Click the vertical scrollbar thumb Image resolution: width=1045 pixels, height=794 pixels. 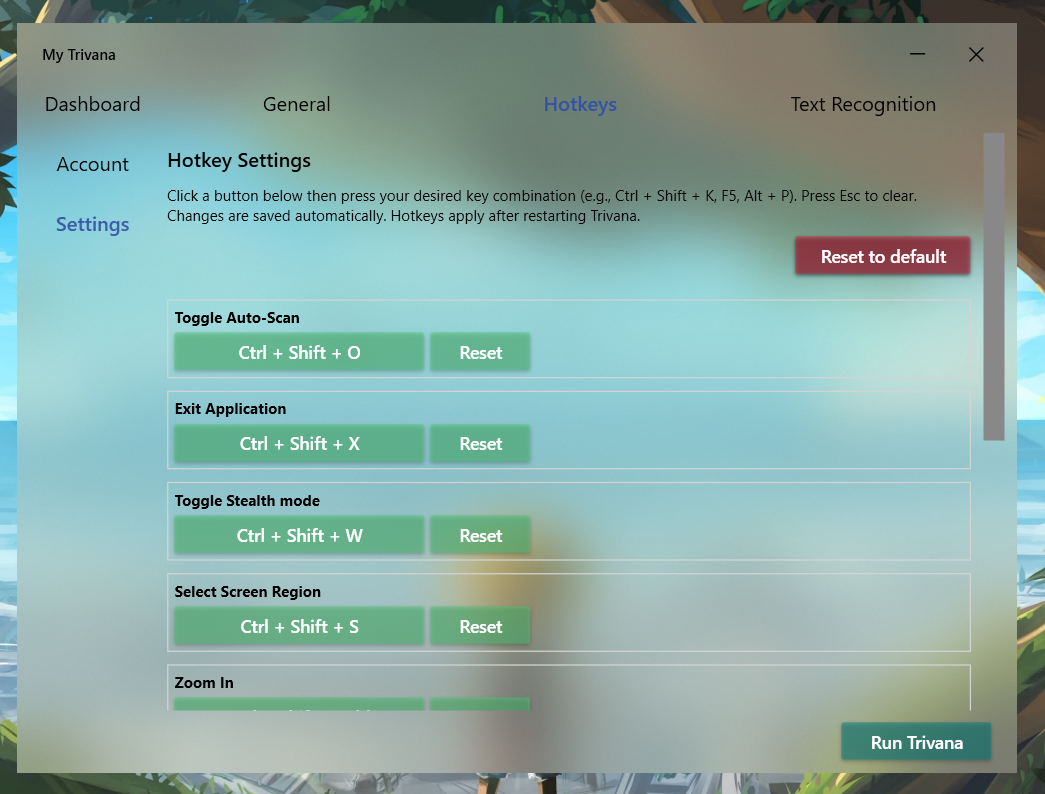994,287
